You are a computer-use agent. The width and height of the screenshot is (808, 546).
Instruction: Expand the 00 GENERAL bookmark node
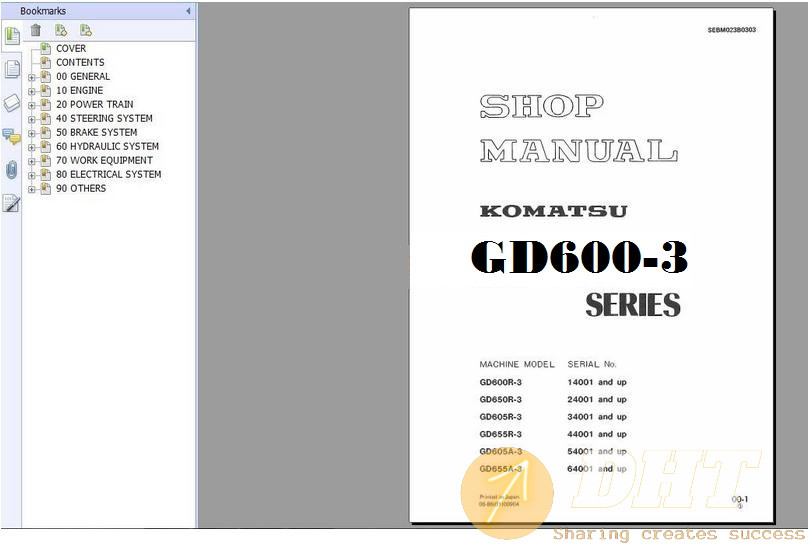point(31,78)
